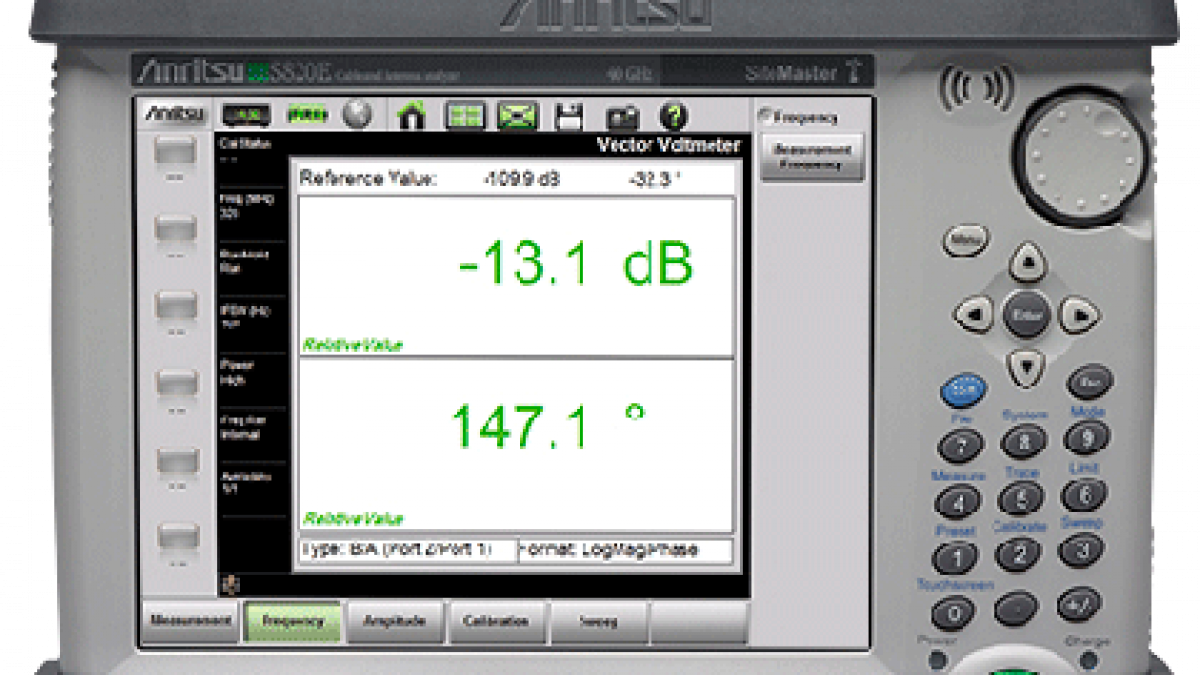Tap the -13.1 dB magnitude reading
This screenshot has height=675, width=1200.
click(576, 266)
